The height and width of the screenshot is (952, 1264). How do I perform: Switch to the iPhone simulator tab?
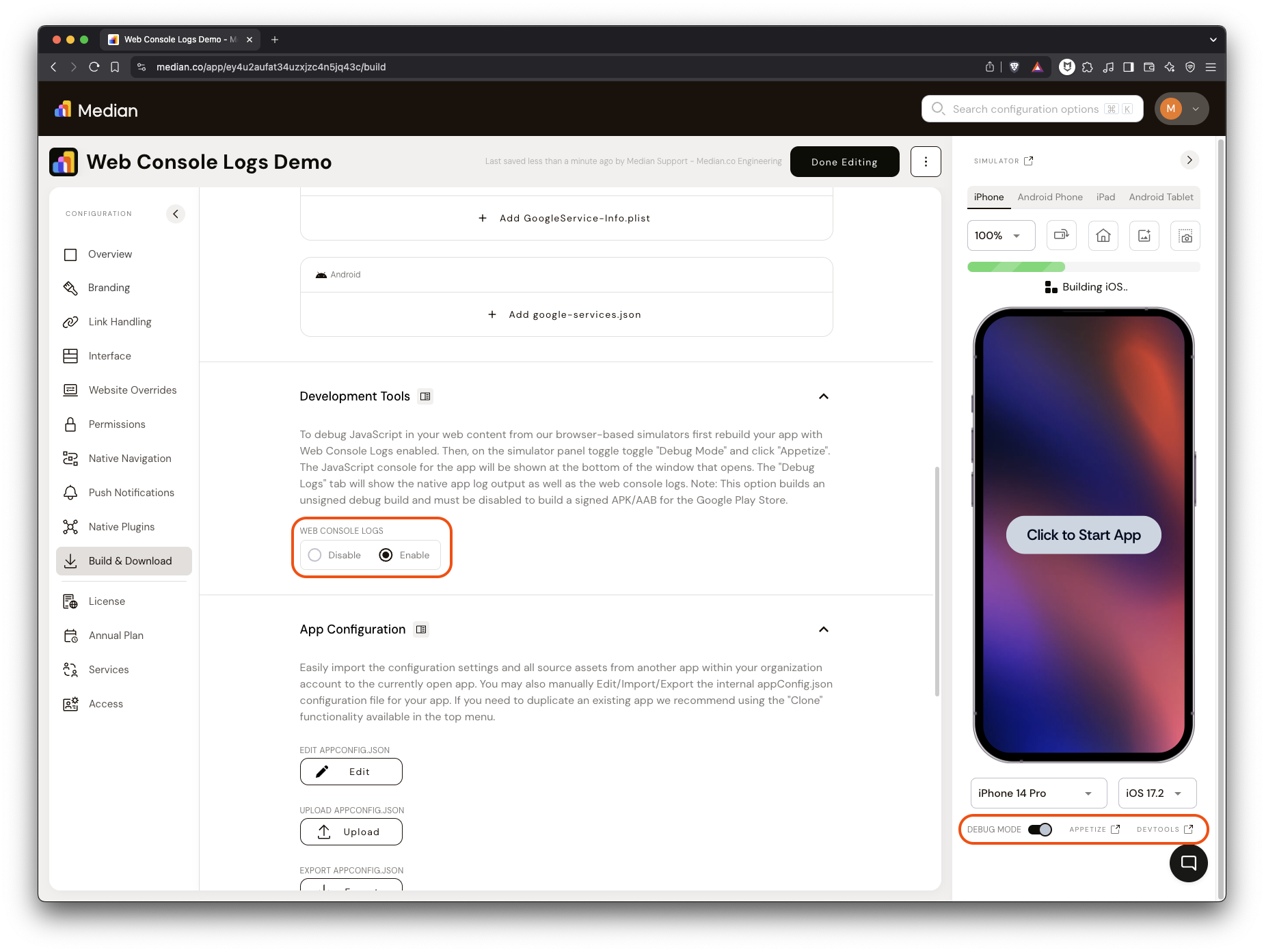(989, 197)
